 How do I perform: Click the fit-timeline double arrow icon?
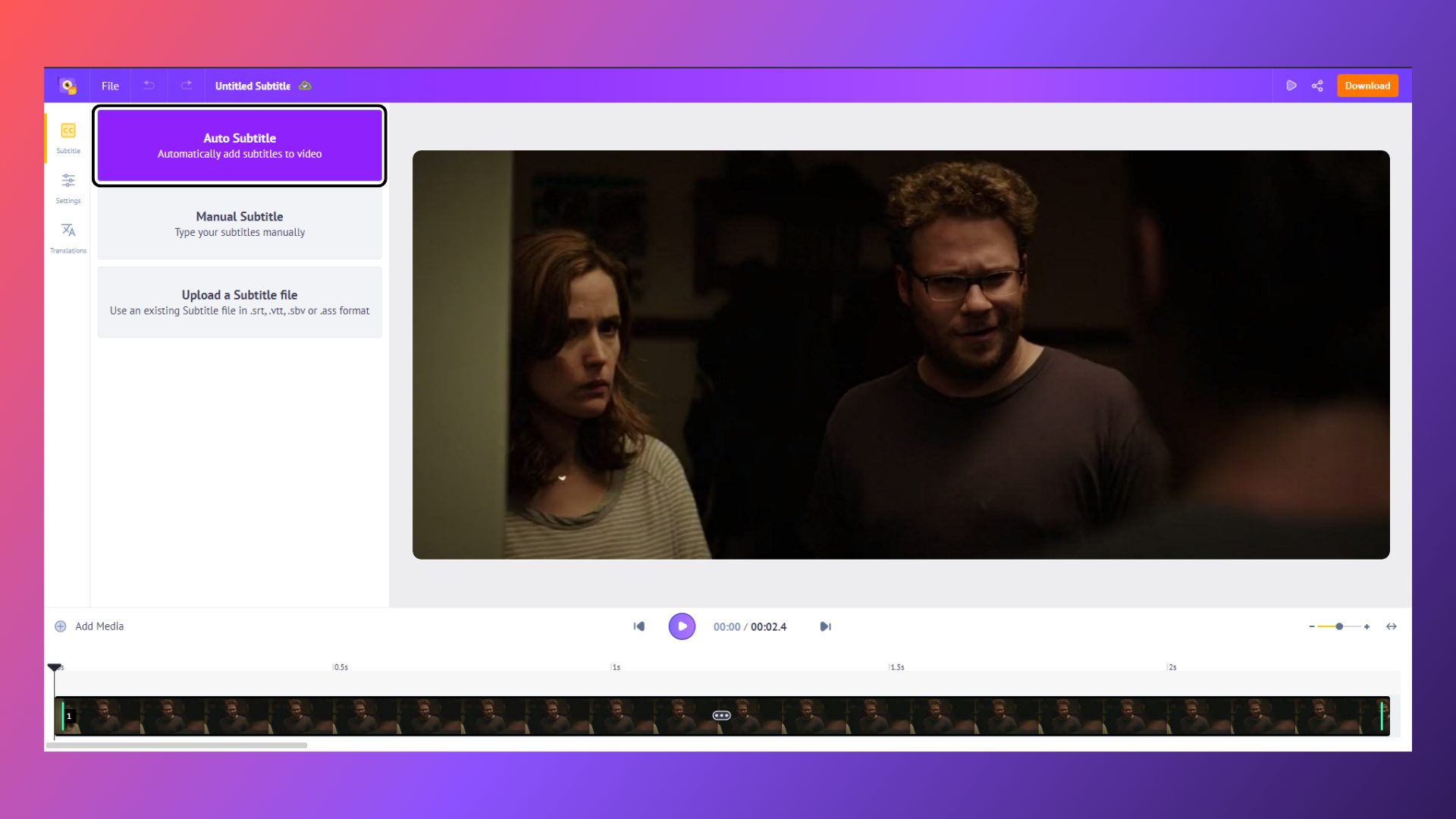pos(1392,626)
